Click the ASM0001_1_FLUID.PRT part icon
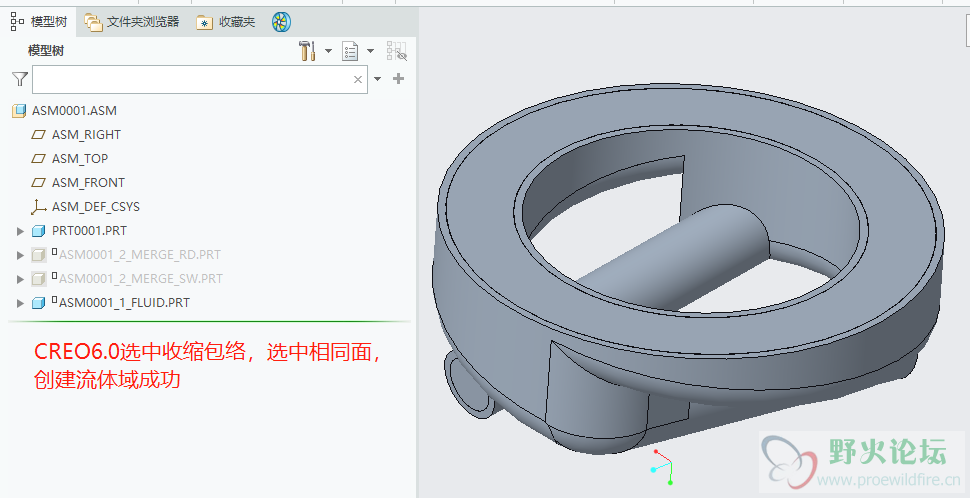Image resolution: width=970 pixels, height=498 pixels. (38, 303)
